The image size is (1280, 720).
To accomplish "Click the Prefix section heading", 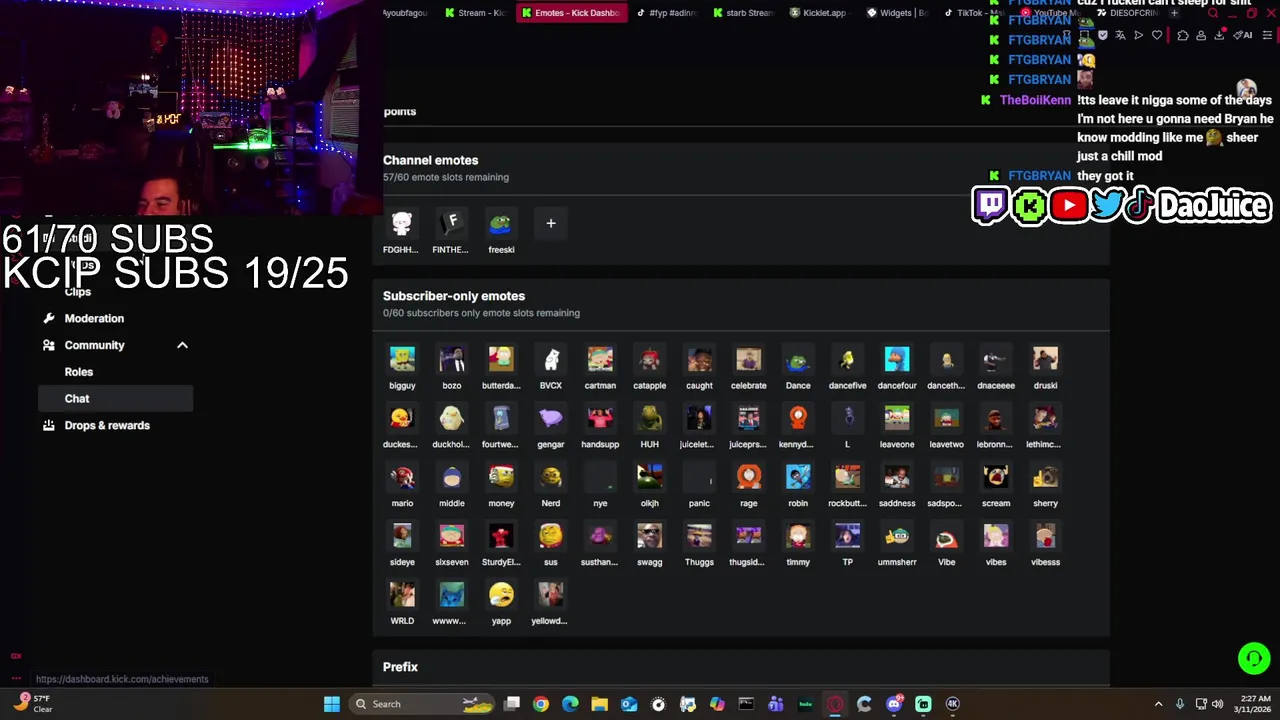I will pos(400,667).
